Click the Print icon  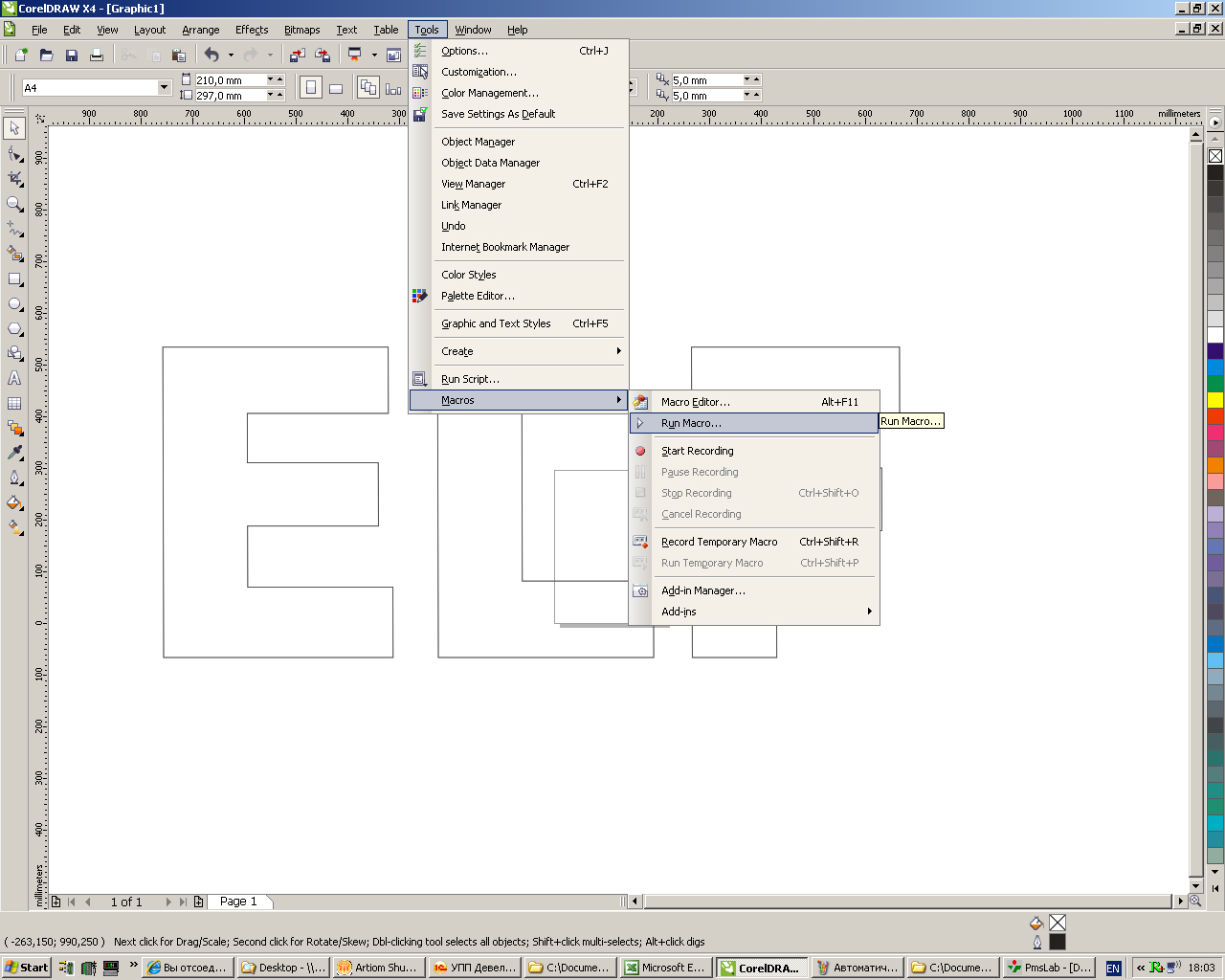[96, 55]
